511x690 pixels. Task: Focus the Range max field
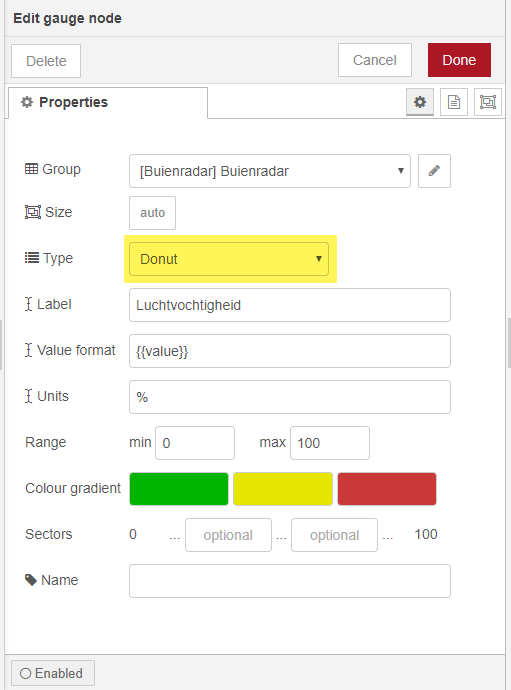(330, 443)
